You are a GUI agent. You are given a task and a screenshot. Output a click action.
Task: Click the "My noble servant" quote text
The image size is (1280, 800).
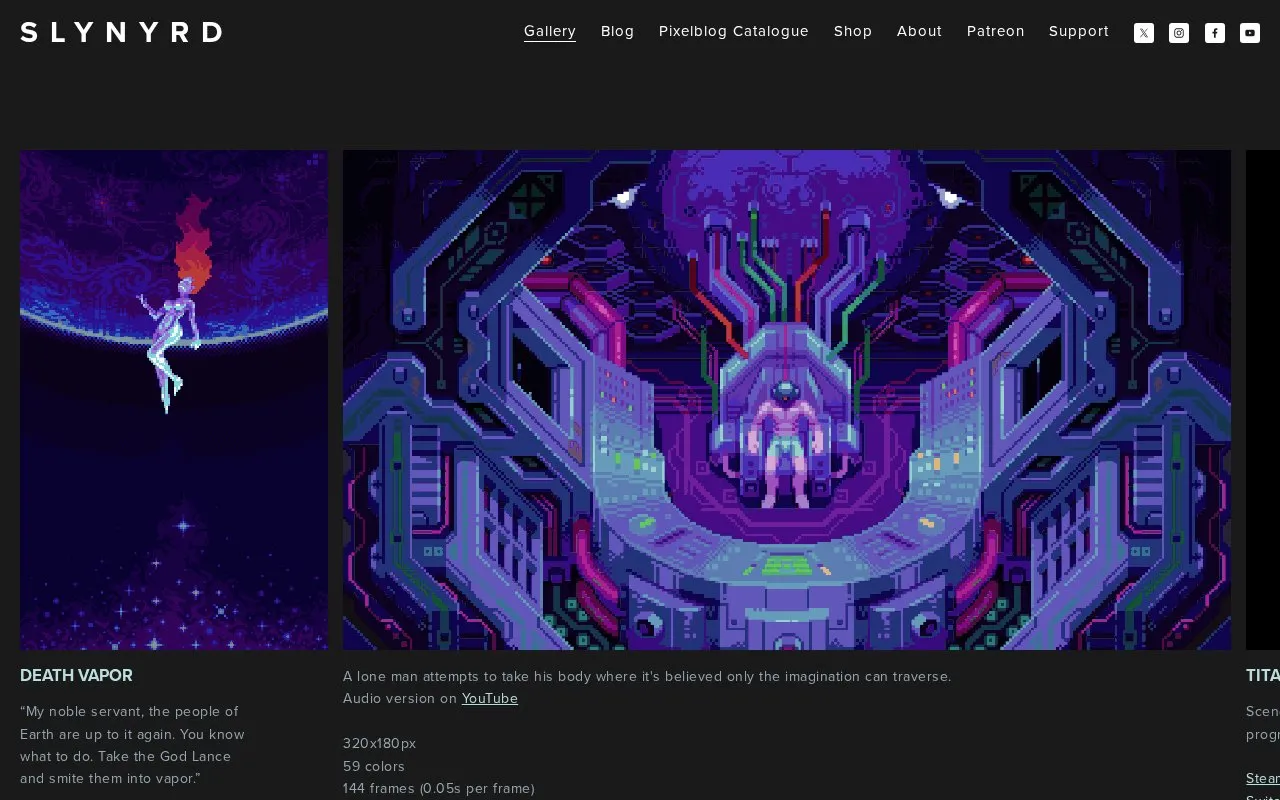point(132,745)
